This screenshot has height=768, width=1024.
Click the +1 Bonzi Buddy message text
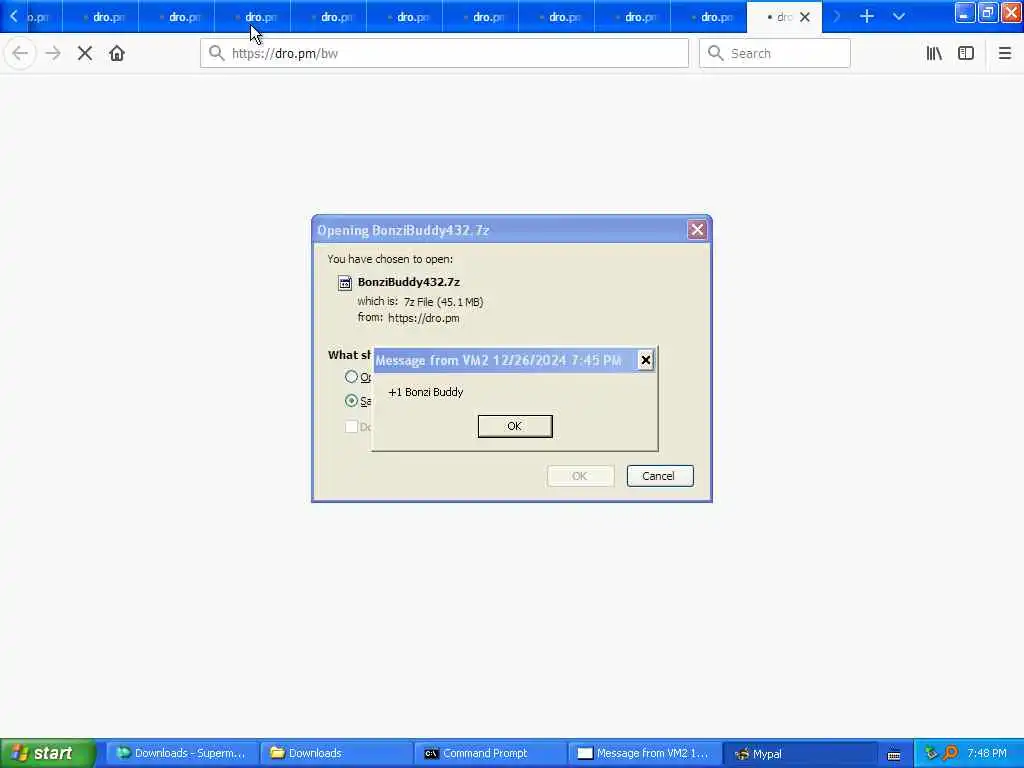coord(426,392)
